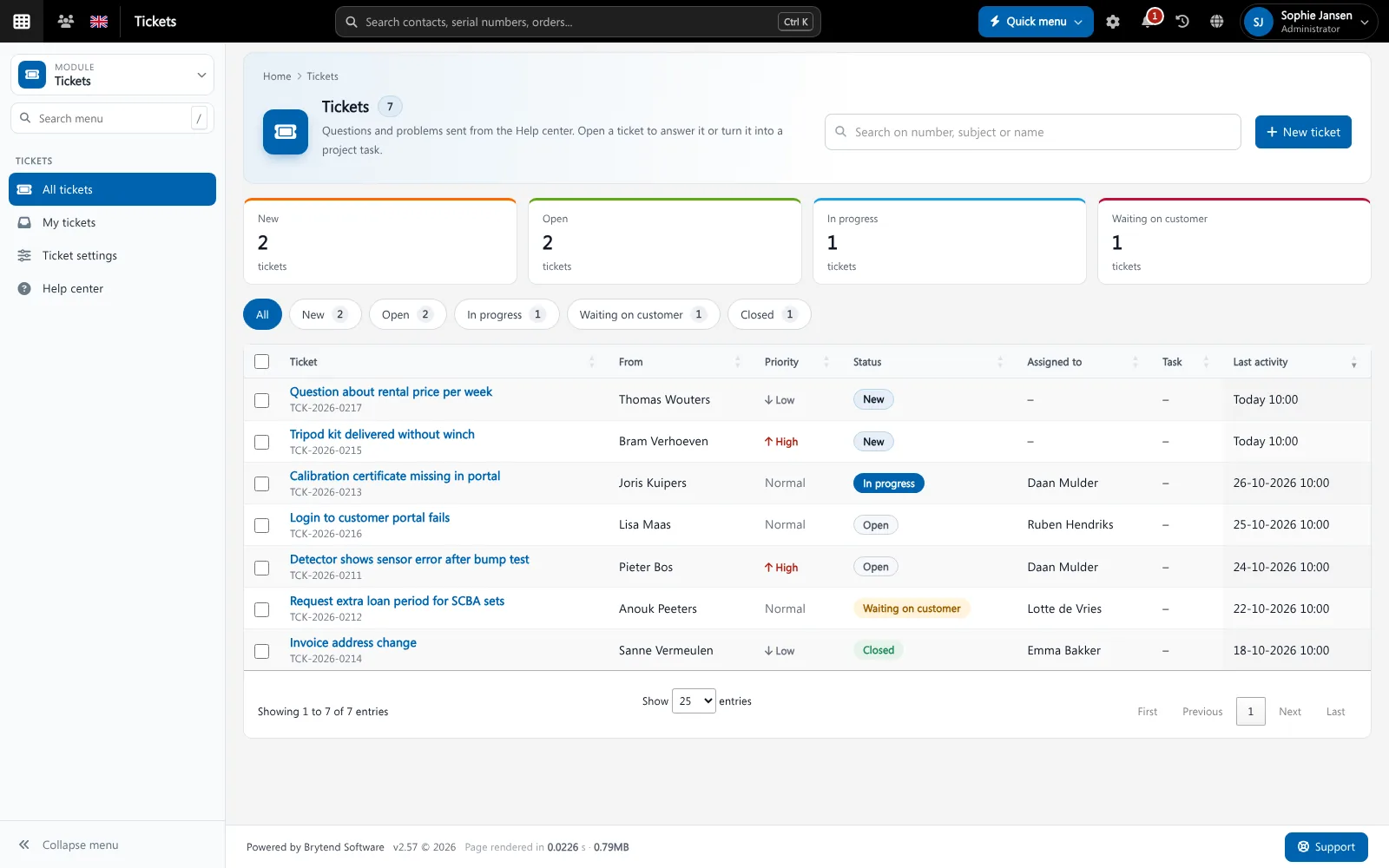Click the SJ user avatar
1389x868 pixels.
(x=1258, y=22)
